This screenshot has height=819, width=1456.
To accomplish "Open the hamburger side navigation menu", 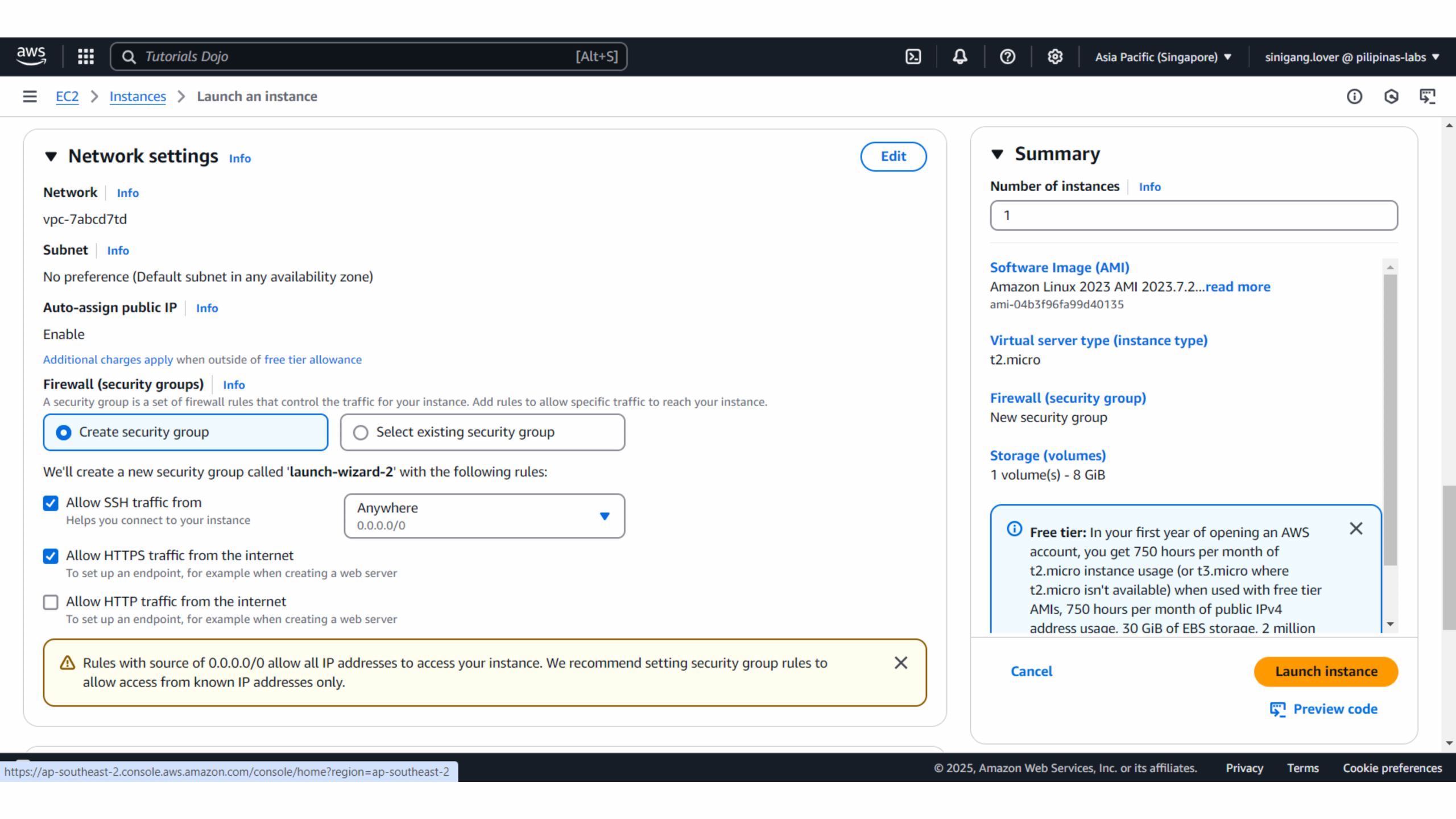I will pyautogui.click(x=30, y=96).
